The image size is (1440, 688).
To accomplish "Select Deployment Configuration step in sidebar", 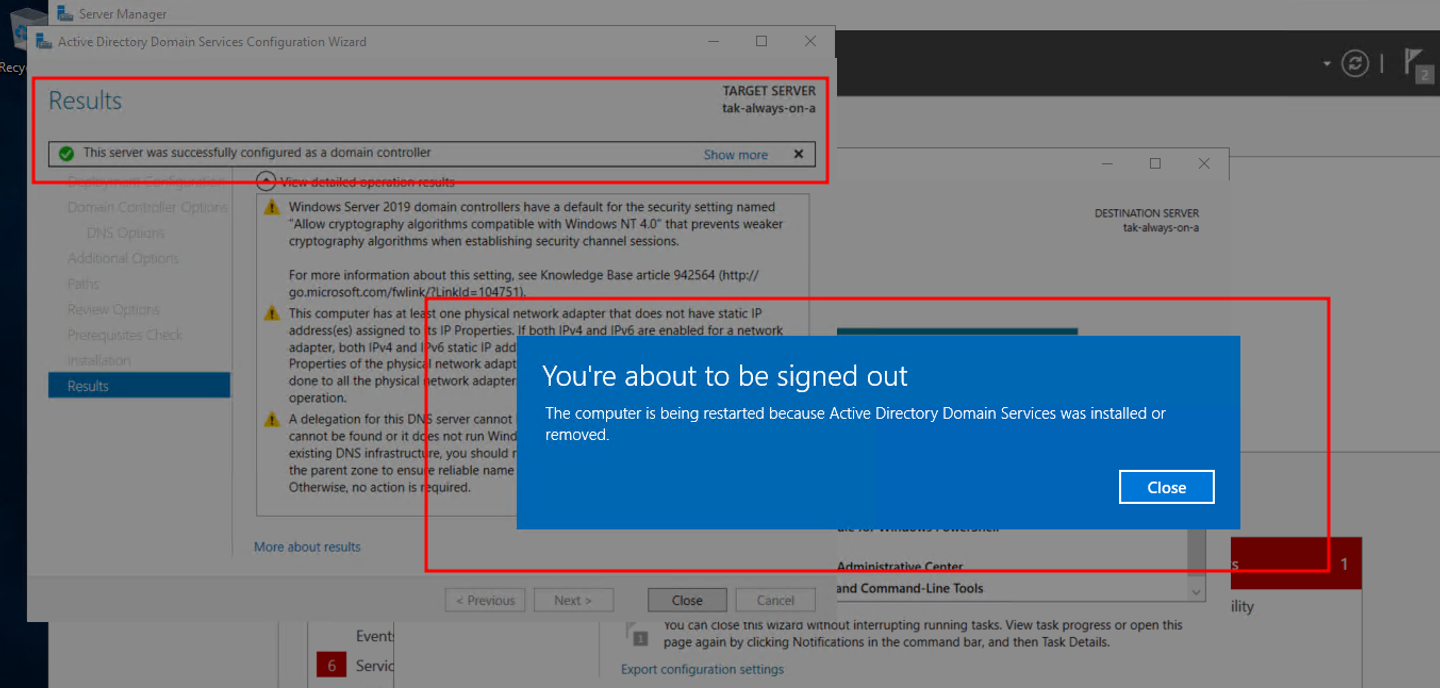I will [x=144, y=182].
